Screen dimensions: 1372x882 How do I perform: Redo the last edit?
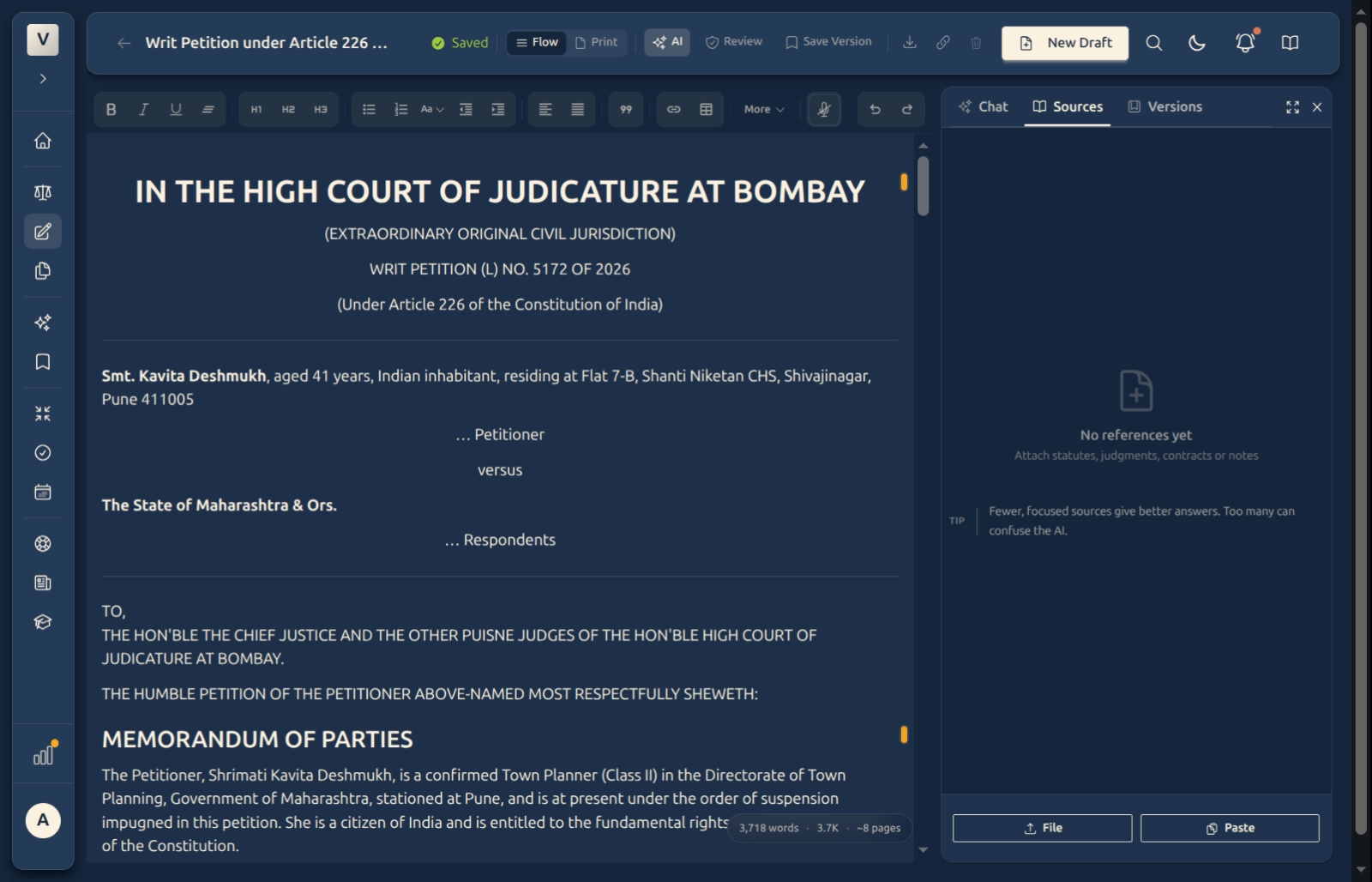[x=907, y=109]
